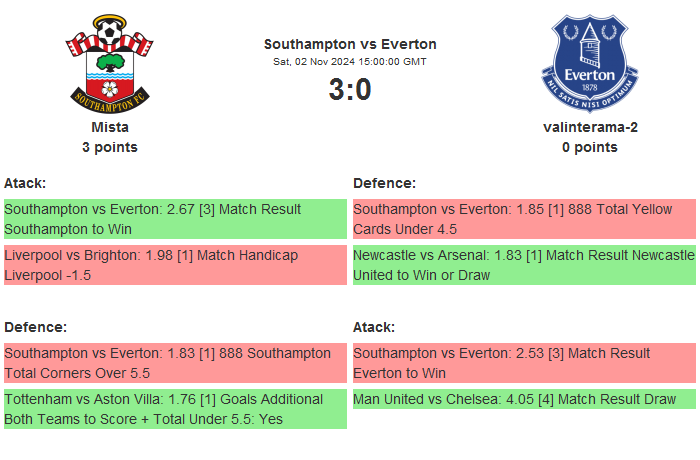This screenshot has height=460, width=700.
Task: Select the Southampton to Win bet row
Action: (x=175, y=219)
